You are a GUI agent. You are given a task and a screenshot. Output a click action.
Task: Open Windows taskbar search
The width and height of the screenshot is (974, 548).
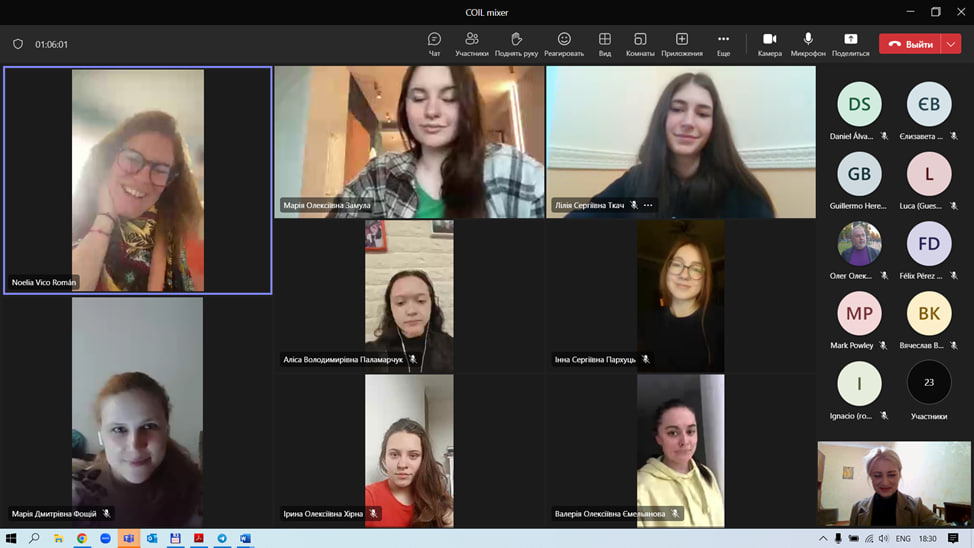[34, 538]
